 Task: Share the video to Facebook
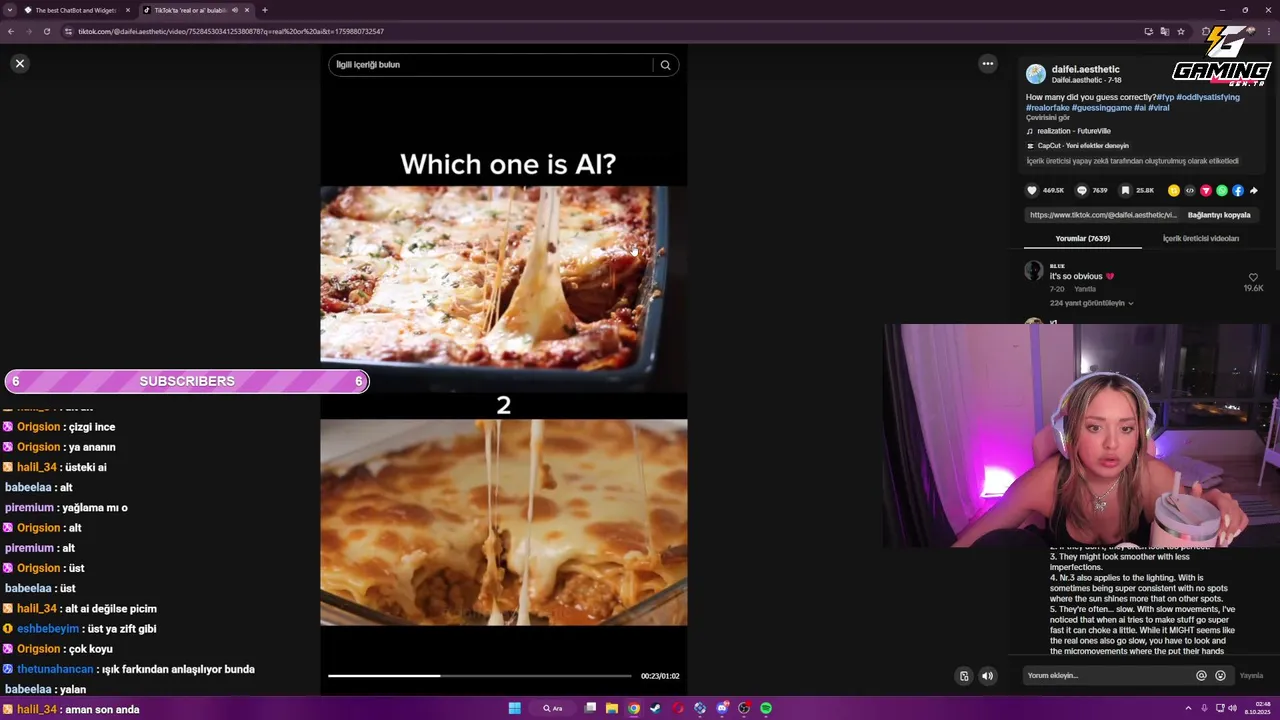pos(1238,190)
